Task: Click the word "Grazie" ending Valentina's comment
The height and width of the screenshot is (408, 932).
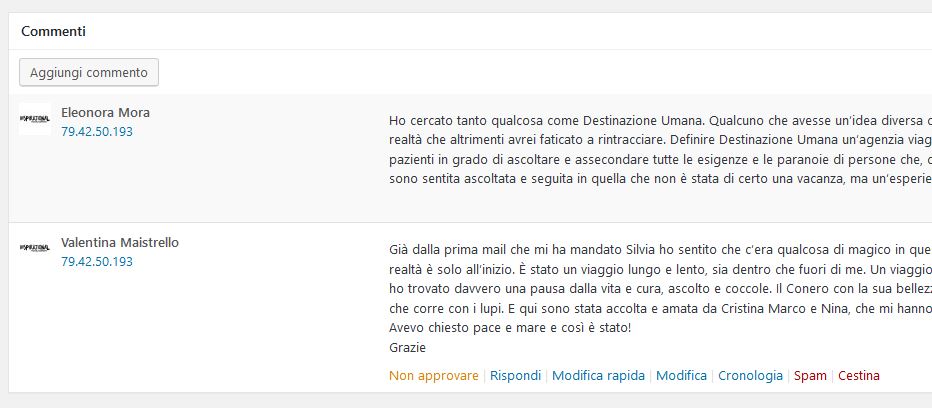Action: (x=407, y=348)
